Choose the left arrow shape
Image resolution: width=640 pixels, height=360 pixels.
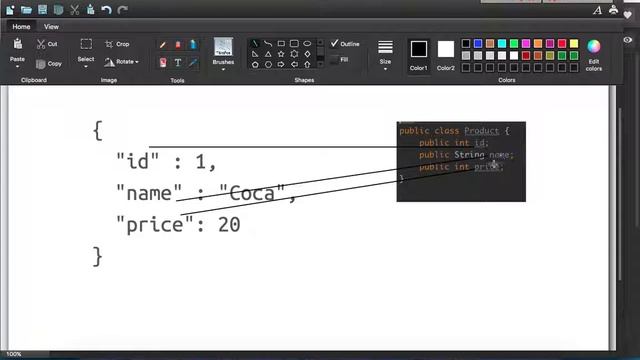294,64
